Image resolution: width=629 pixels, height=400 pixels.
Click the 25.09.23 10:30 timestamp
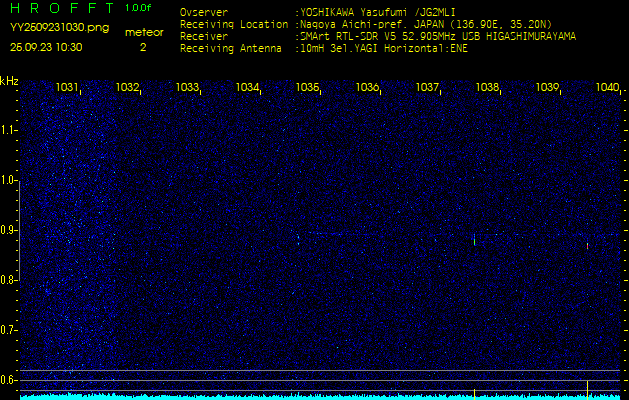pos(46,47)
